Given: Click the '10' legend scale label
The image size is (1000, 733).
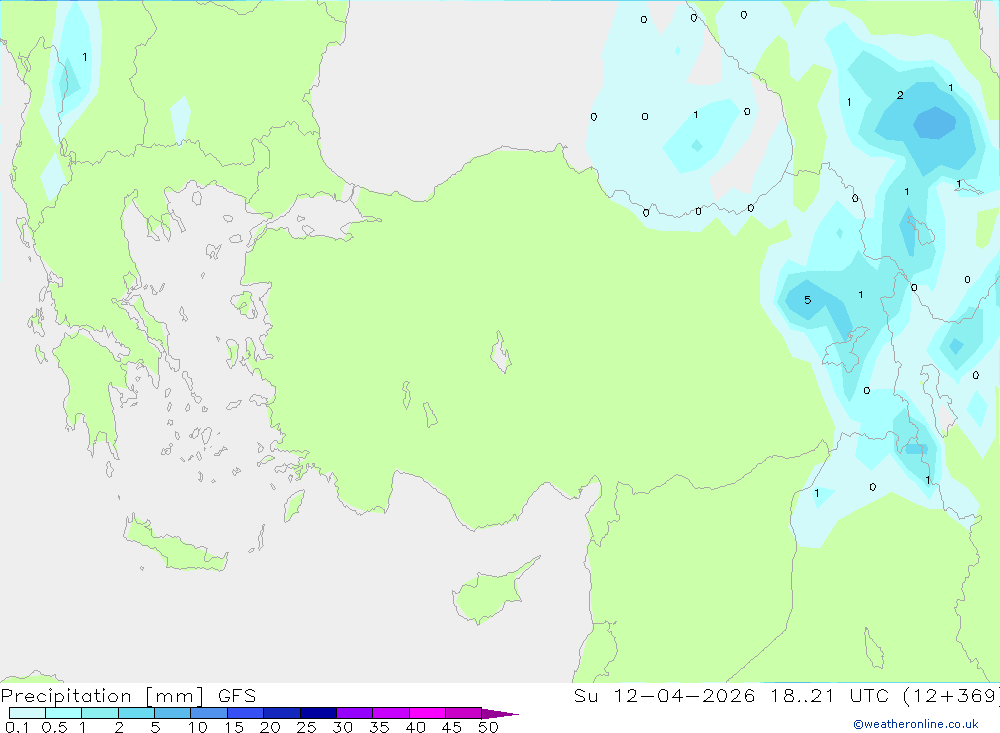Looking at the screenshot, I should (x=198, y=727).
